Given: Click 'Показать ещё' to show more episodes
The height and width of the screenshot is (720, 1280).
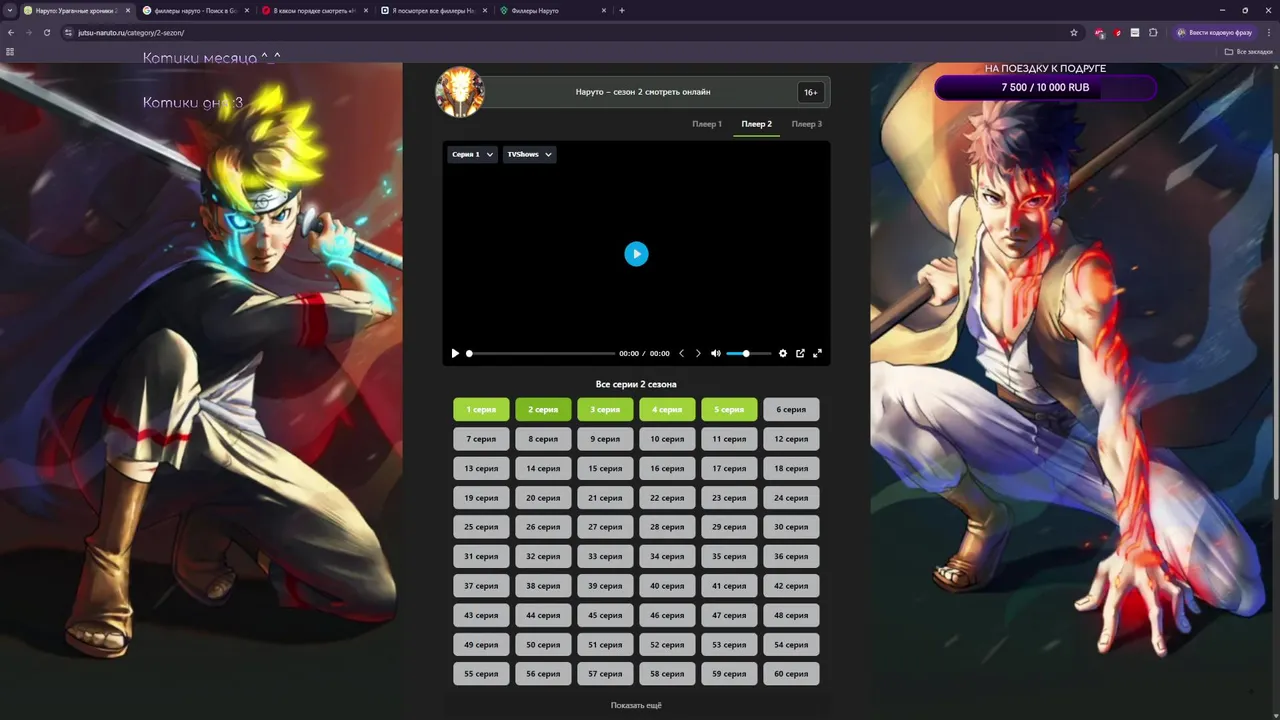Looking at the screenshot, I should coord(636,705).
